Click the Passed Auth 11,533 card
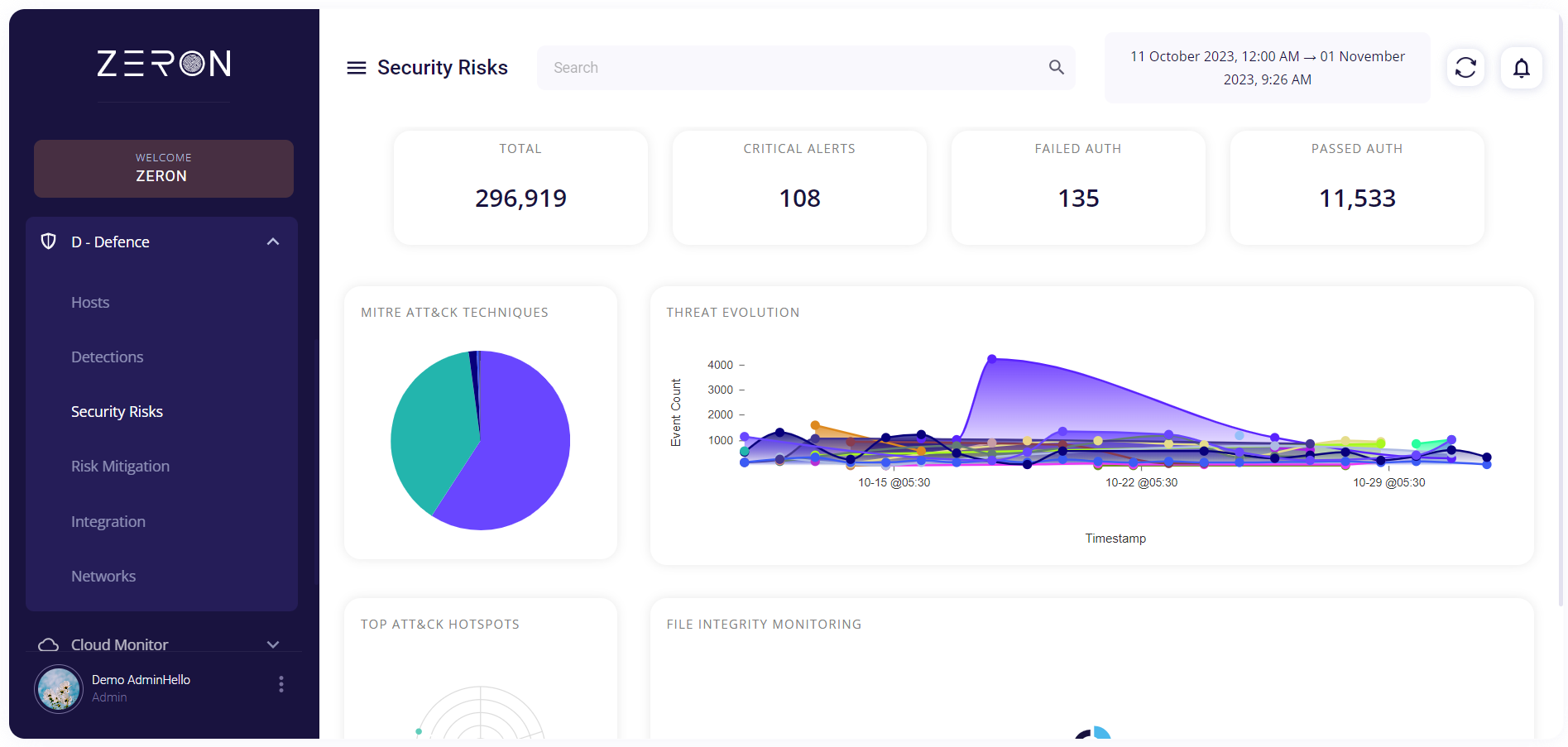 (x=1357, y=187)
